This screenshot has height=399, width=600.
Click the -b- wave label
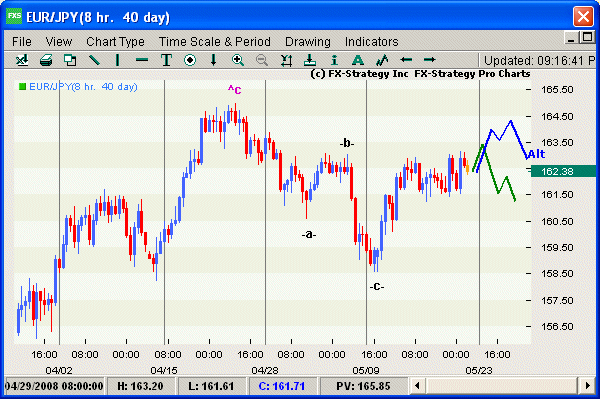click(x=347, y=143)
